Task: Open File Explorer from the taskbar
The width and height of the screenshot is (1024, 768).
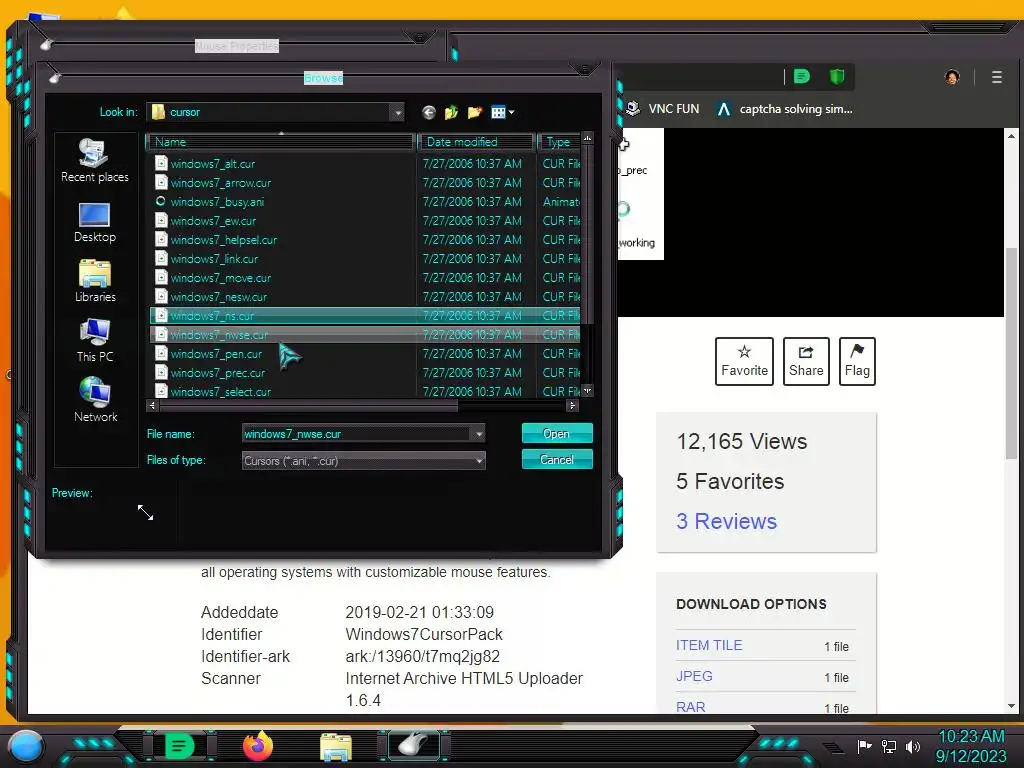Action: pyautogui.click(x=336, y=747)
